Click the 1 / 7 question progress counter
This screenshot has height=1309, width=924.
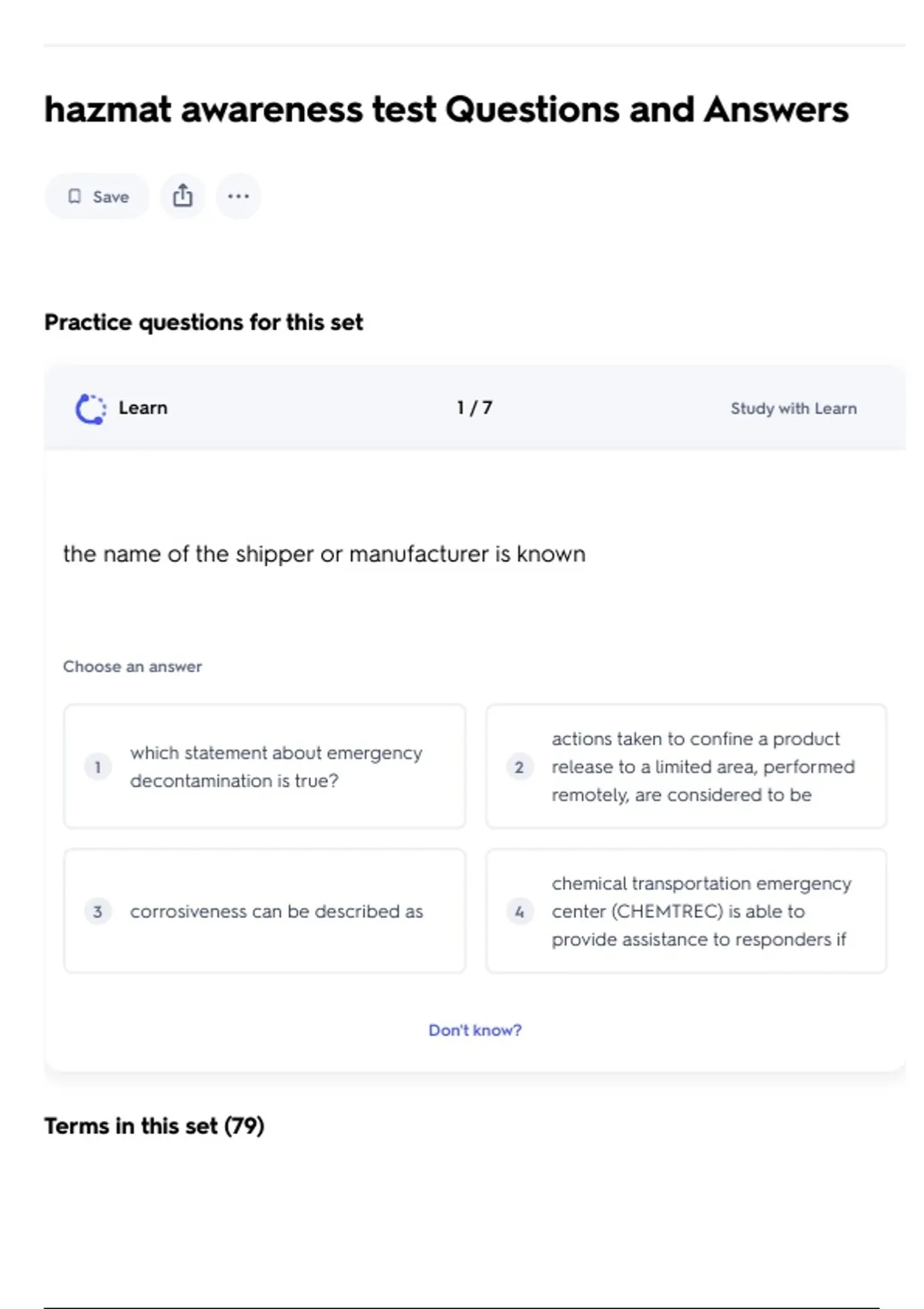(x=474, y=408)
